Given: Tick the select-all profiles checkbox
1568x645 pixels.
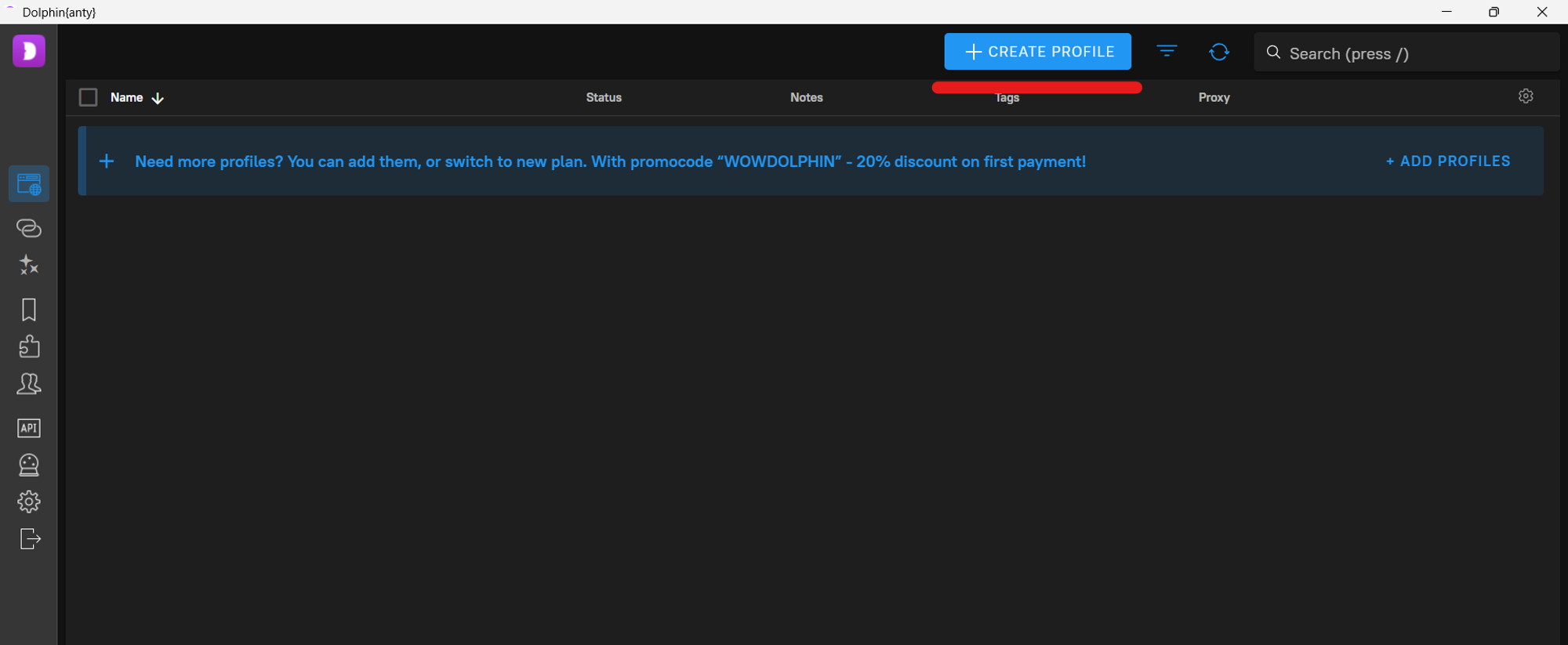Looking at the screenshot, I should (88, 97).
